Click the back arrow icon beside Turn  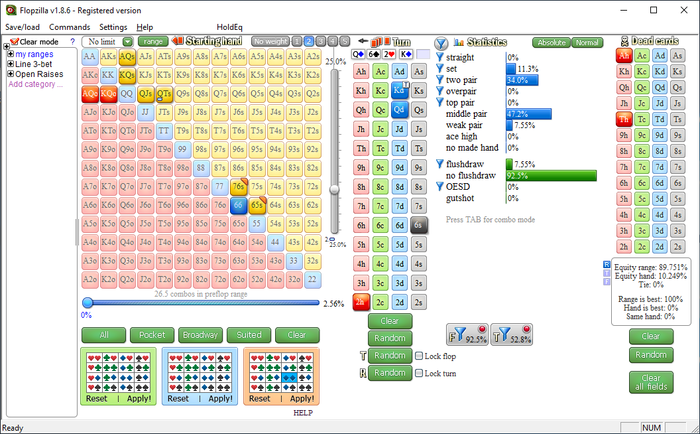pyautogui.click(x=363, y=42)
